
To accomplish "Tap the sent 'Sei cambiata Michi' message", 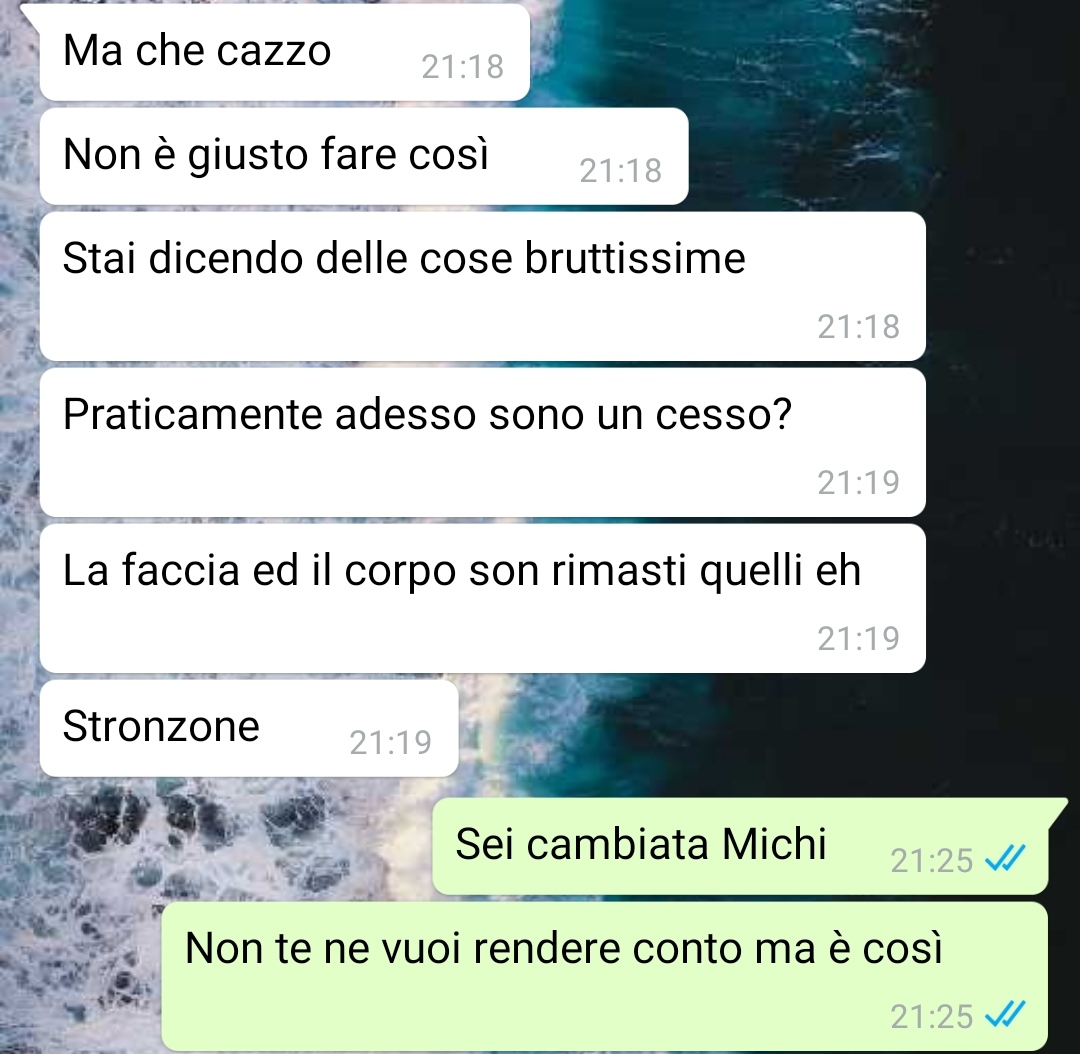I will [x=740, y=847].
